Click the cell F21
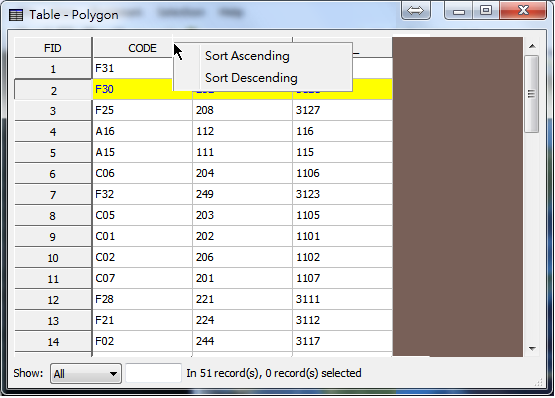Screen dimensions: 555x398 [142, 320]
